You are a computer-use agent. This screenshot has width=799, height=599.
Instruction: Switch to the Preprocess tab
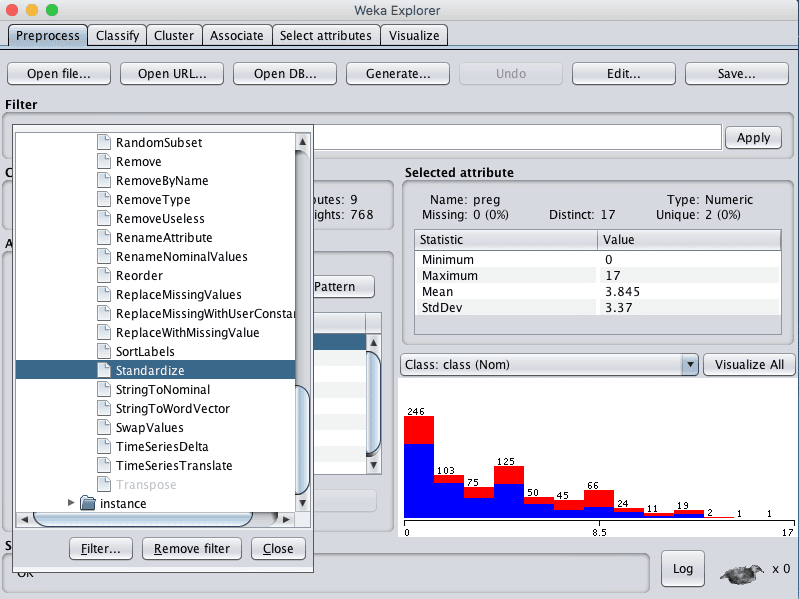(48, 36)
